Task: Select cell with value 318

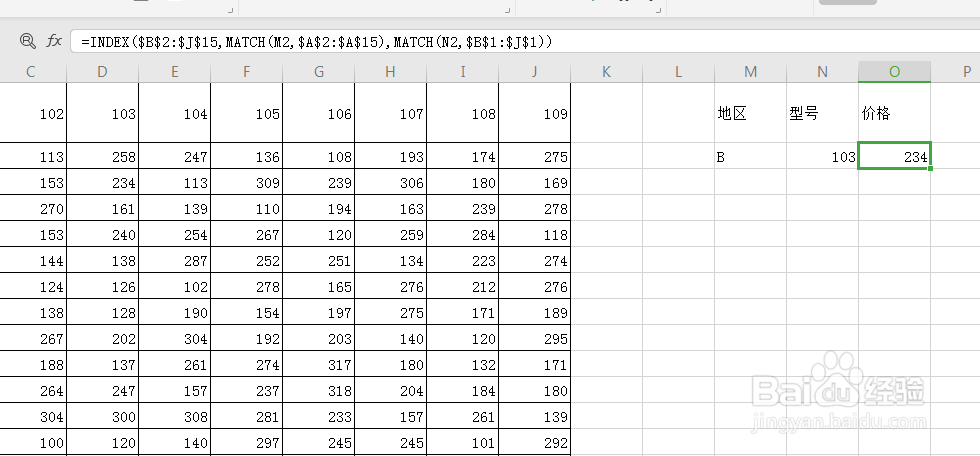Action: (319, 390)
